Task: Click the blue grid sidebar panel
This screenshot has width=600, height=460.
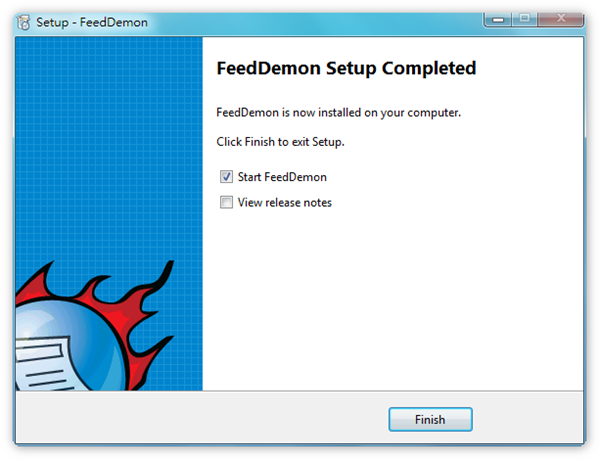Action: (109, 145)
